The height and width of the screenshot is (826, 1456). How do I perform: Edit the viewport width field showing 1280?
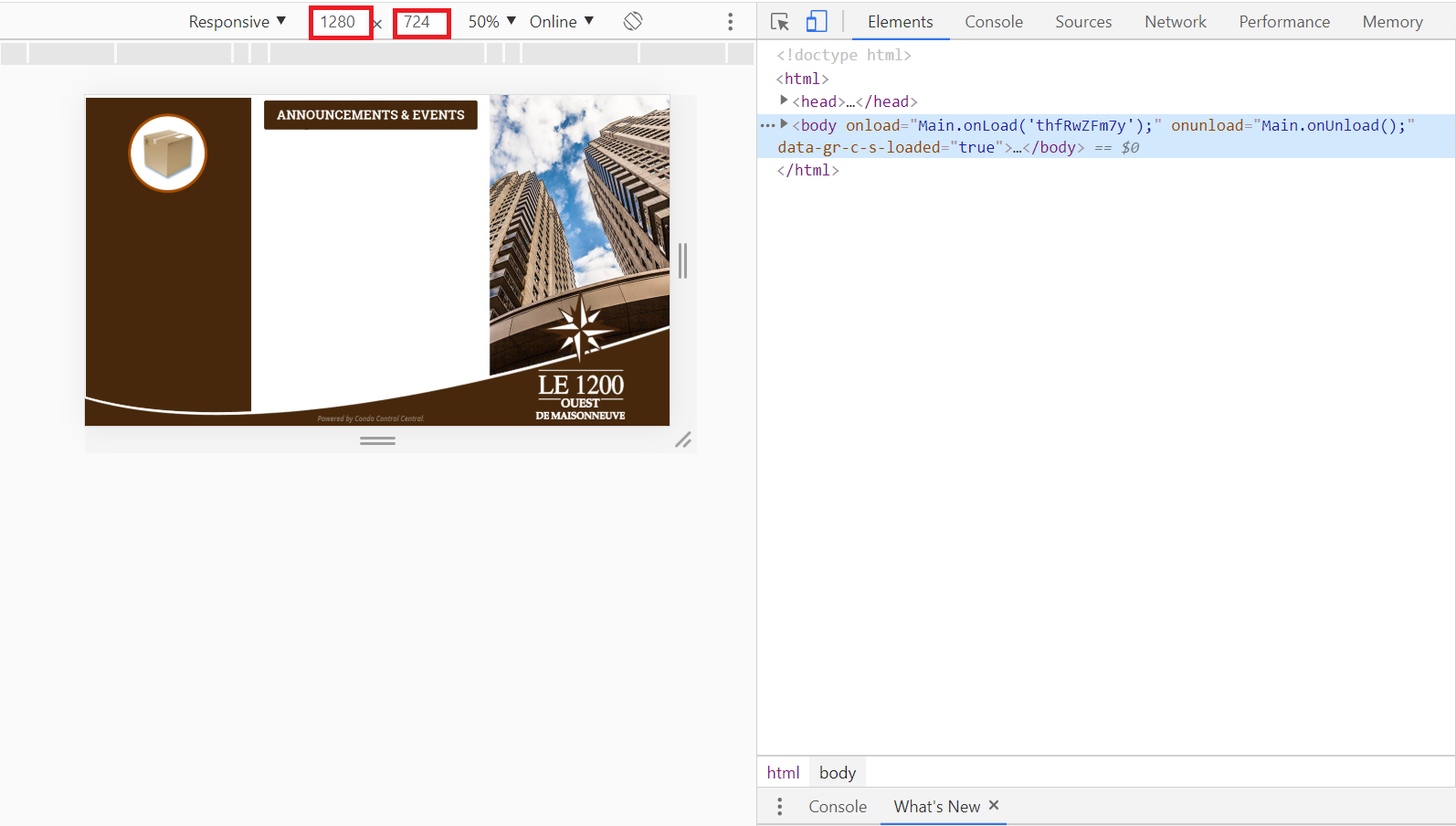[x=341, y=22]
